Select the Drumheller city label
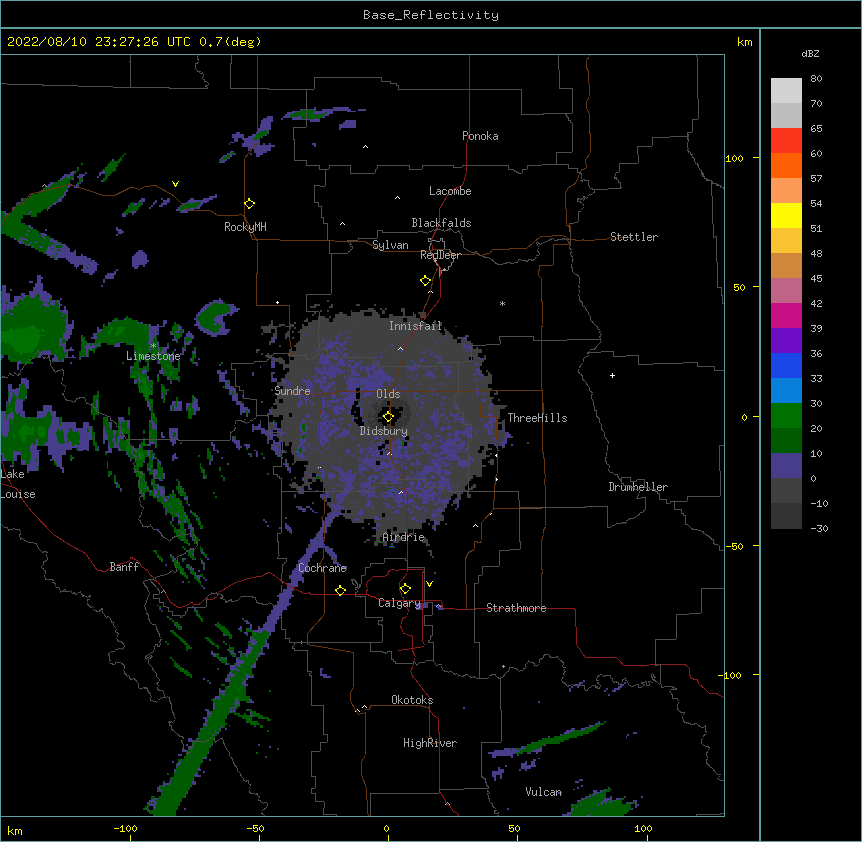 pyautogui.click(x=638, y=487)
